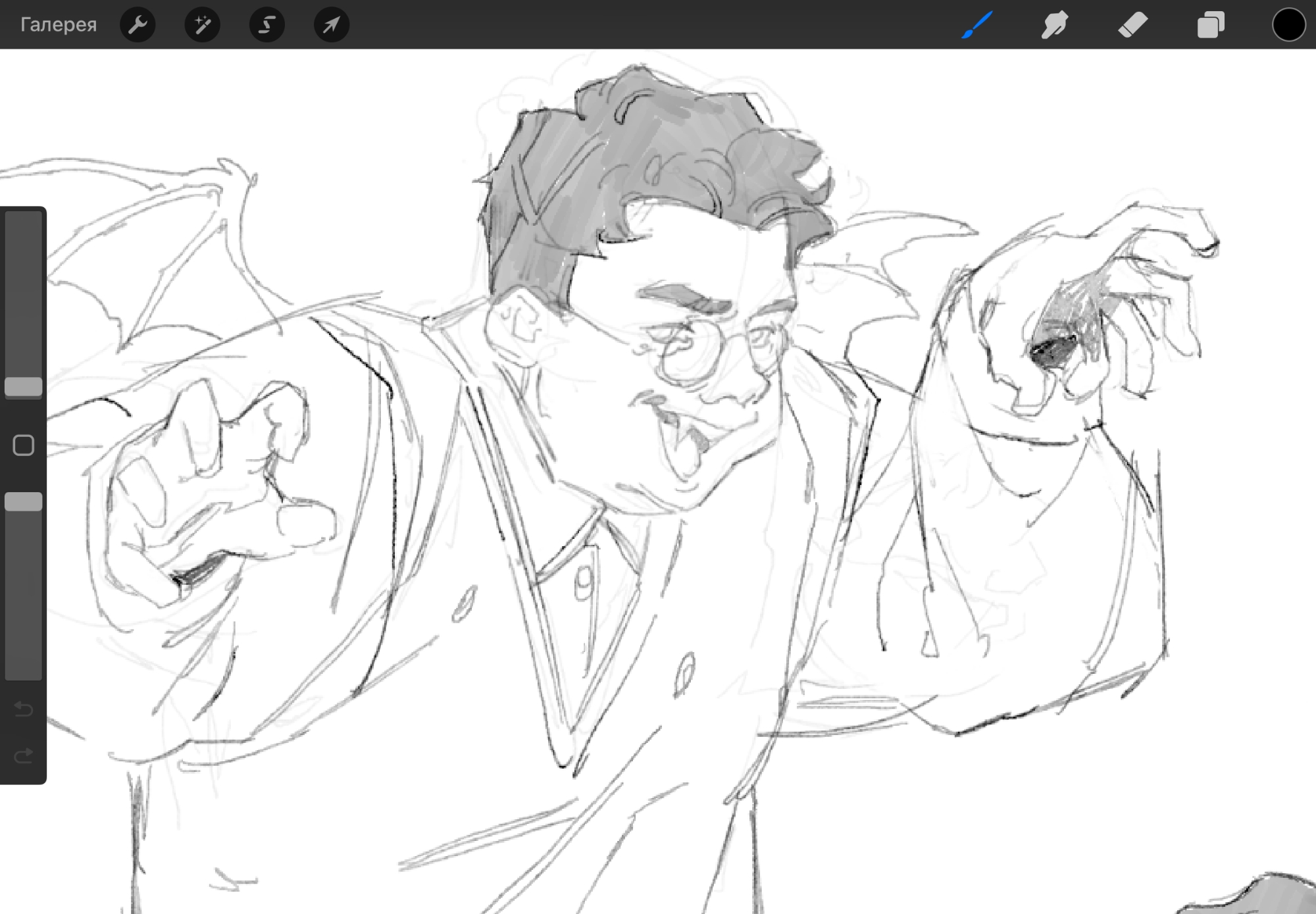
Task: Click the brush size slider handle
Action: [x=24, y=387]
